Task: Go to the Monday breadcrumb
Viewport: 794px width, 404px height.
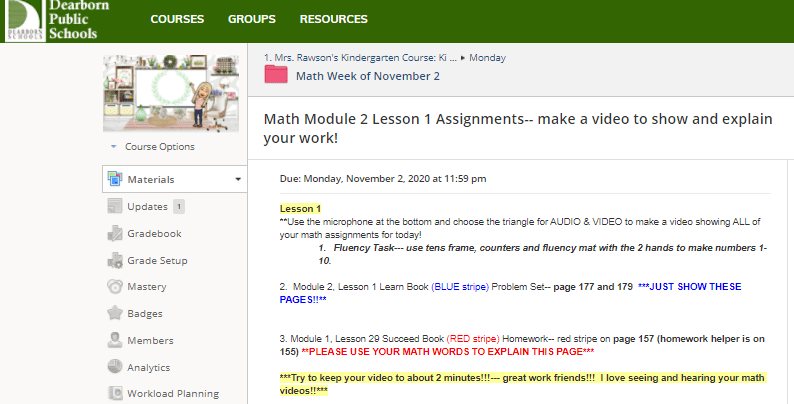Action: 487,58
